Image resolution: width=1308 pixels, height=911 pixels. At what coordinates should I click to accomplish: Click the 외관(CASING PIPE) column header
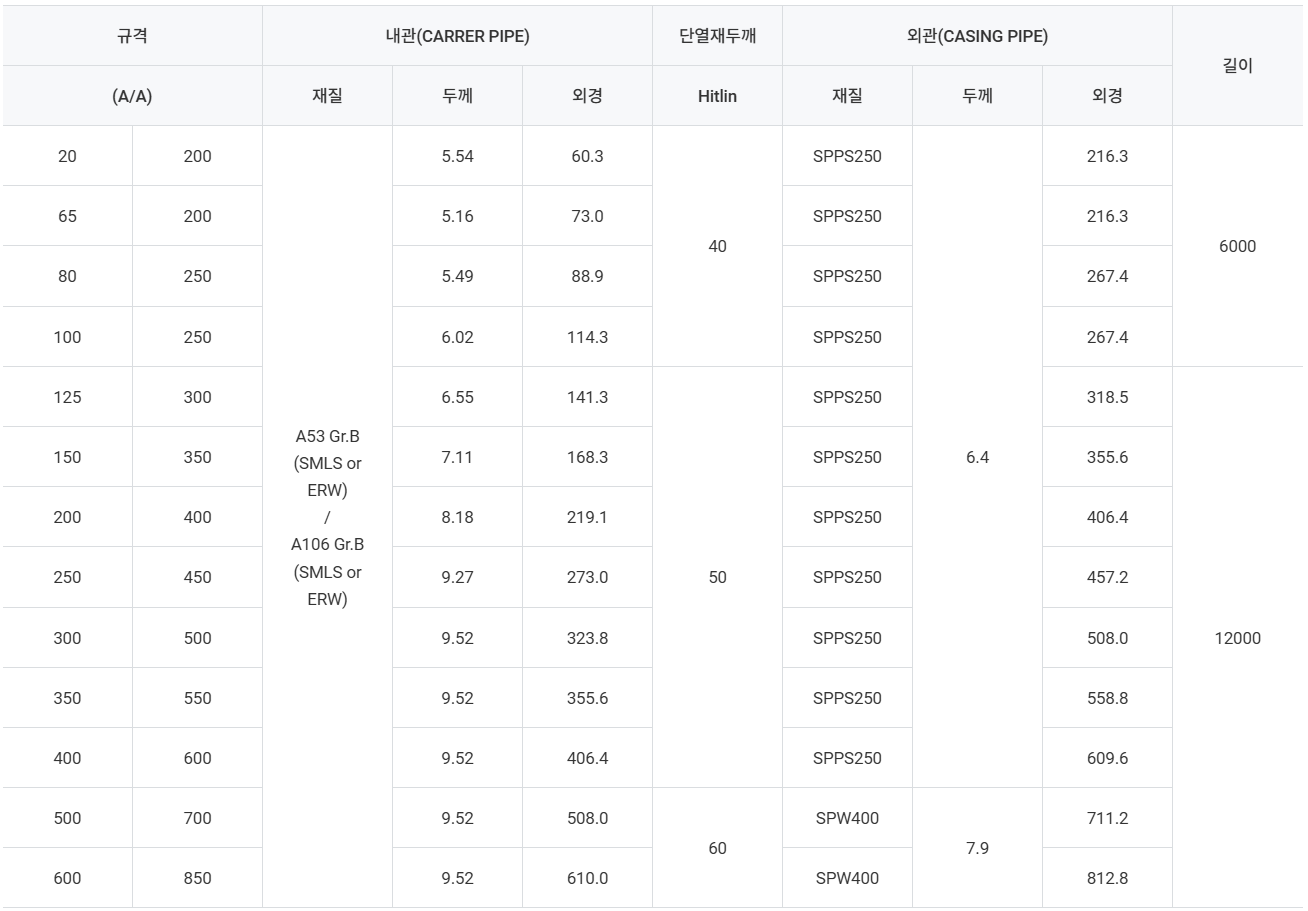click(x=977, y=36)
